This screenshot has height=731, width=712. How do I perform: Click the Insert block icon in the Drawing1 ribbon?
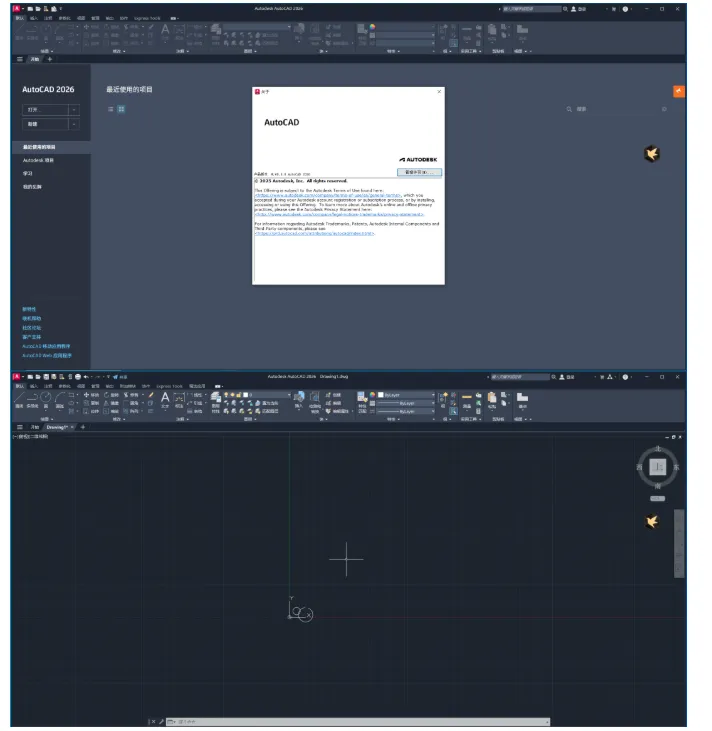(299, 397)
